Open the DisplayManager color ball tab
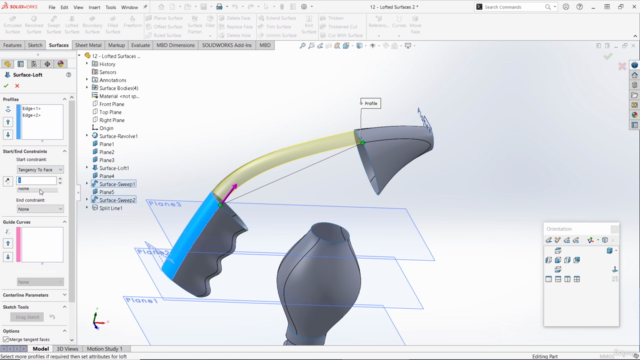The height and width of the screenshot is (360, 640). pyautogui.click(x=60, y=64)
